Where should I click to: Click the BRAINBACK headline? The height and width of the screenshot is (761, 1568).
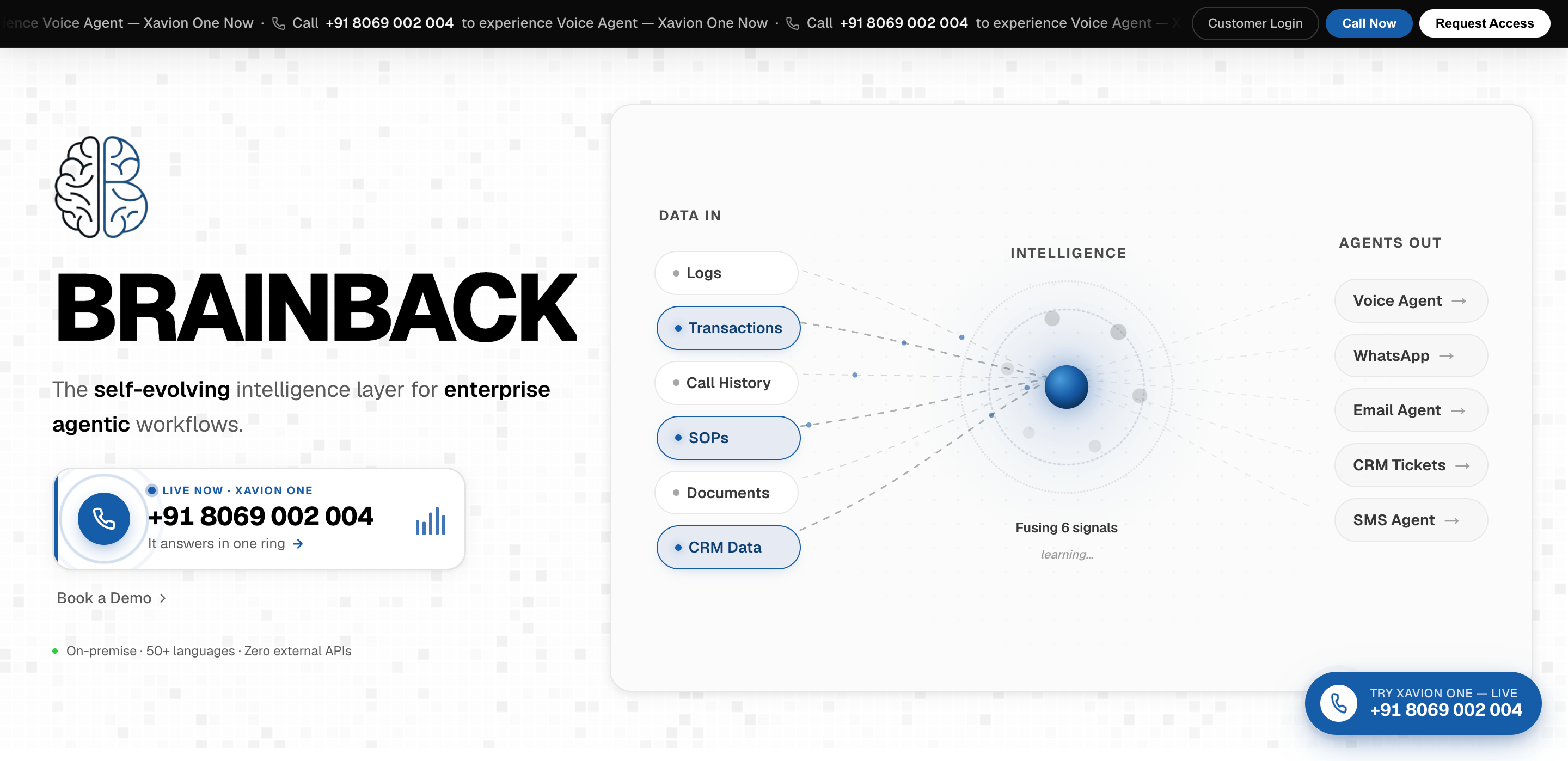316,308
